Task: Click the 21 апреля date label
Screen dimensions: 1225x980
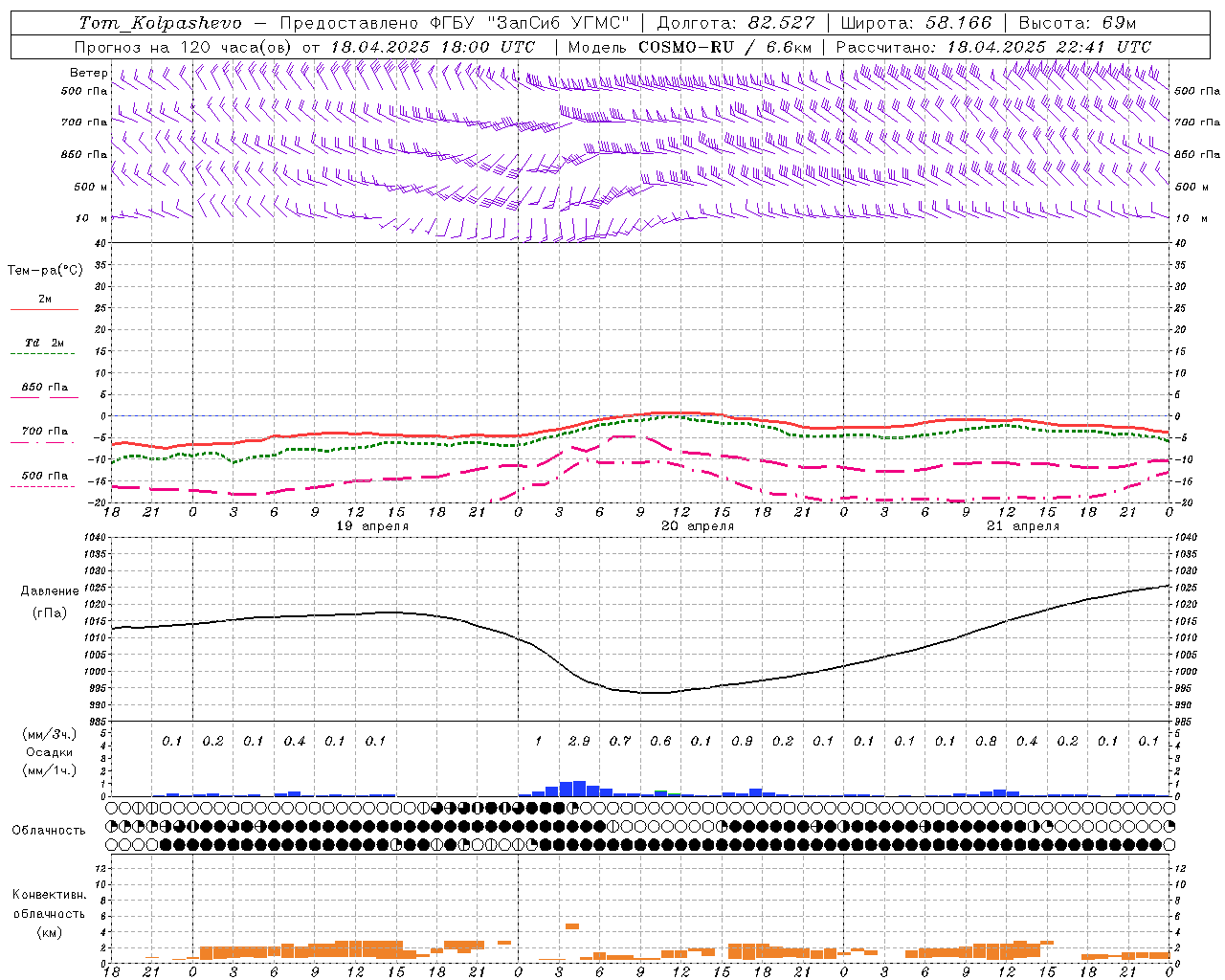Action: coord(1023,526)
